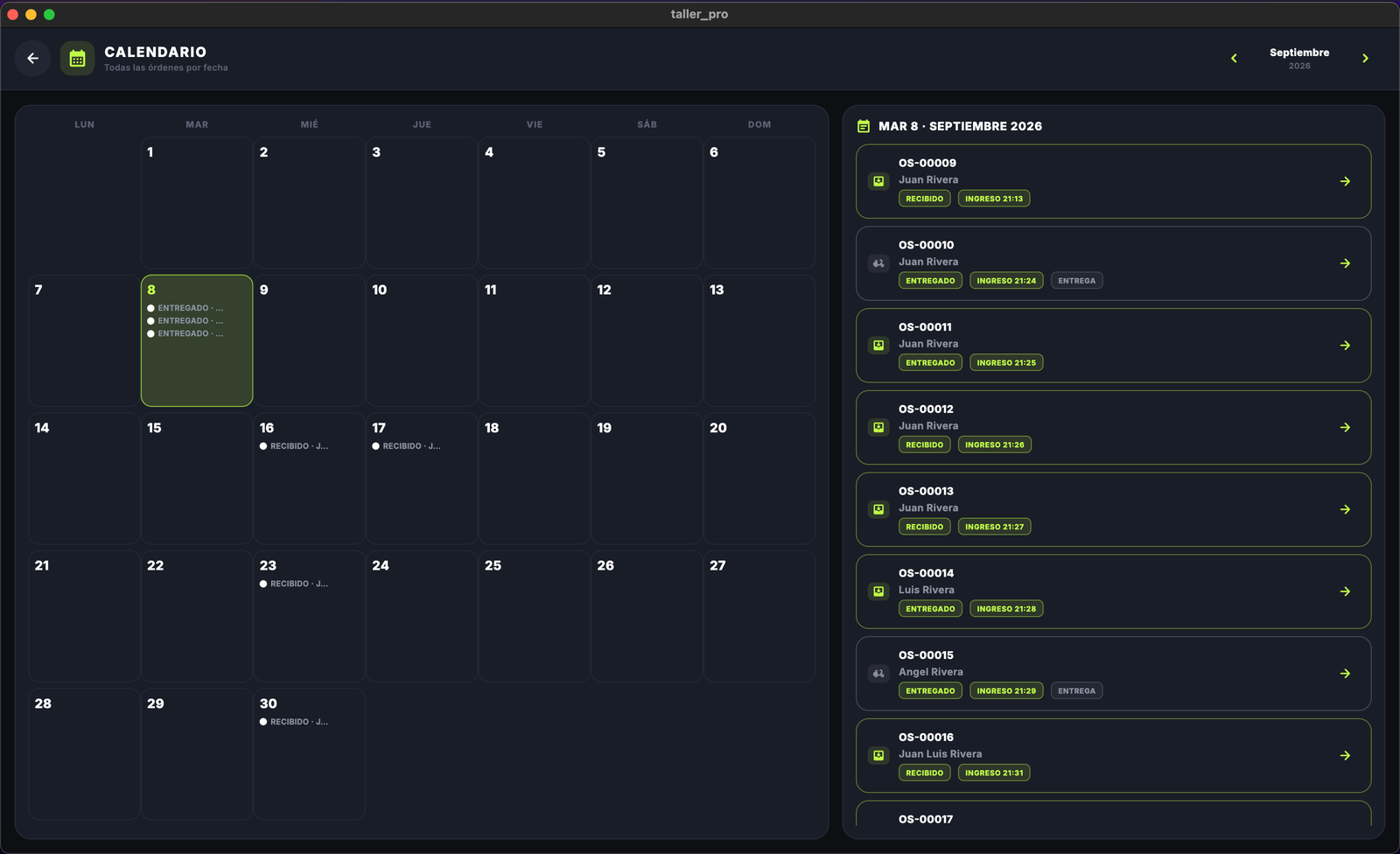
Task: Click the ENTREGADO badge on OS-00014
Action: click(930, 609)
